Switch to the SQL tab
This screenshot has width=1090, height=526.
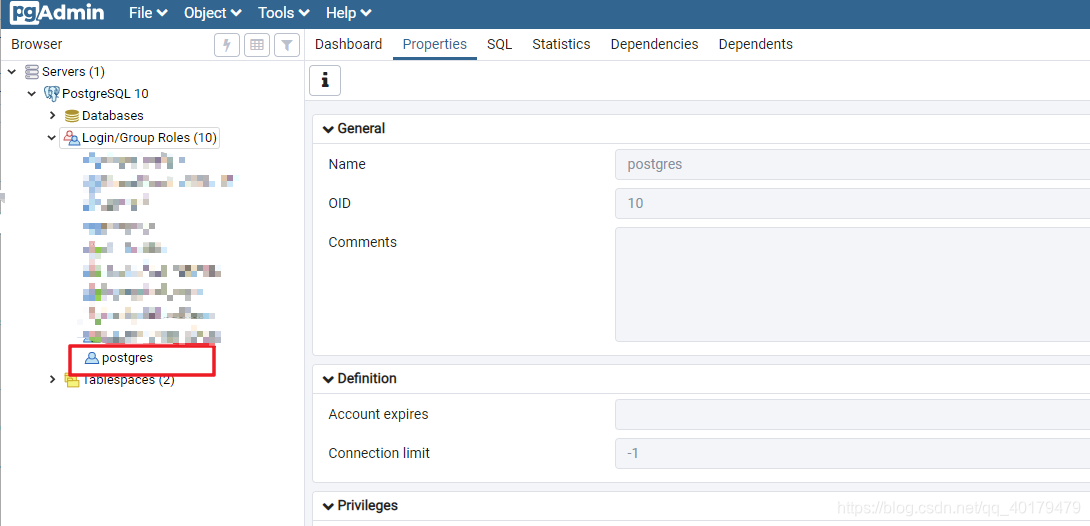pyautogui.click(x=499, y=44)
